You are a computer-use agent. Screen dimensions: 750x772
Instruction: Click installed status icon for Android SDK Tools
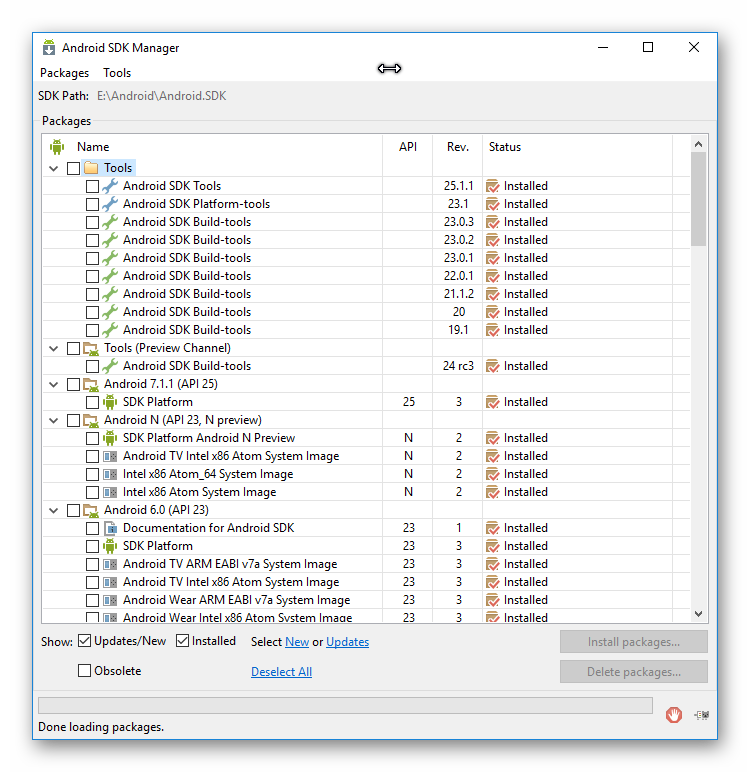click(x=492, y=186)
